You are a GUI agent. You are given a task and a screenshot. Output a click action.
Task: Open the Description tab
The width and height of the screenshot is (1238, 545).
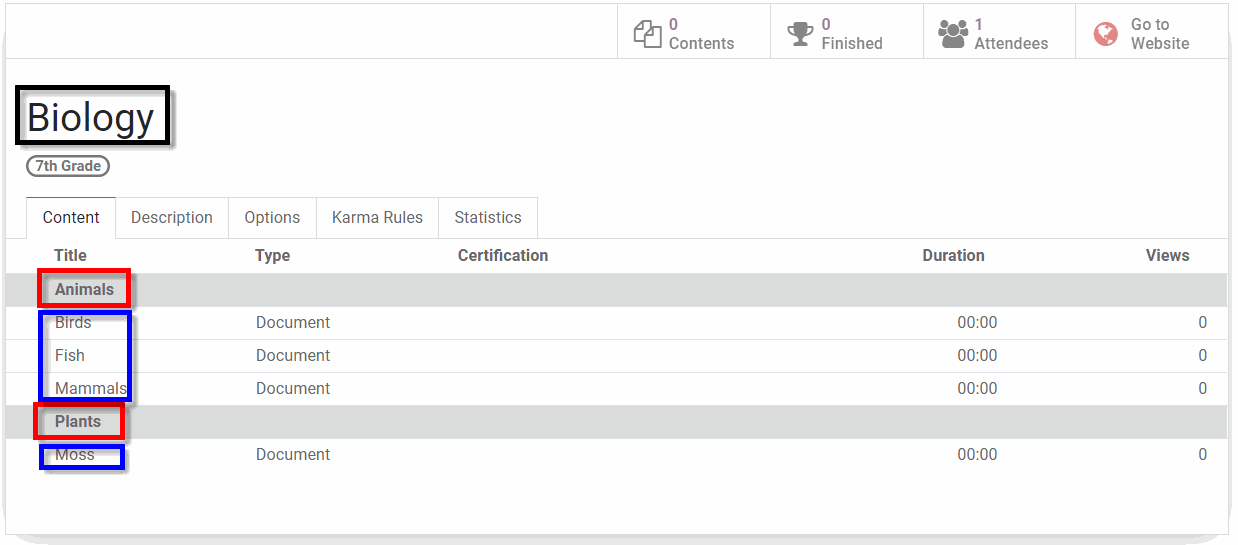tap(172, 217)
